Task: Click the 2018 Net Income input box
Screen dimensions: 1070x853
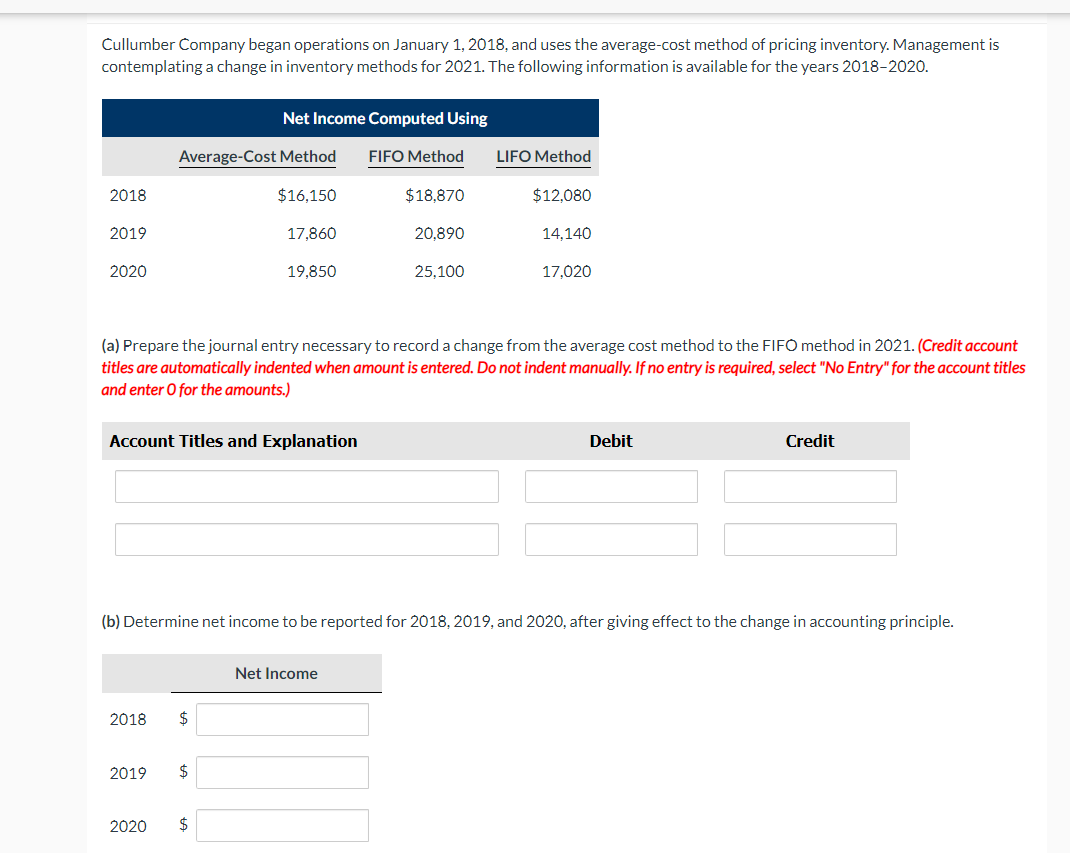Action: [282, 719]
